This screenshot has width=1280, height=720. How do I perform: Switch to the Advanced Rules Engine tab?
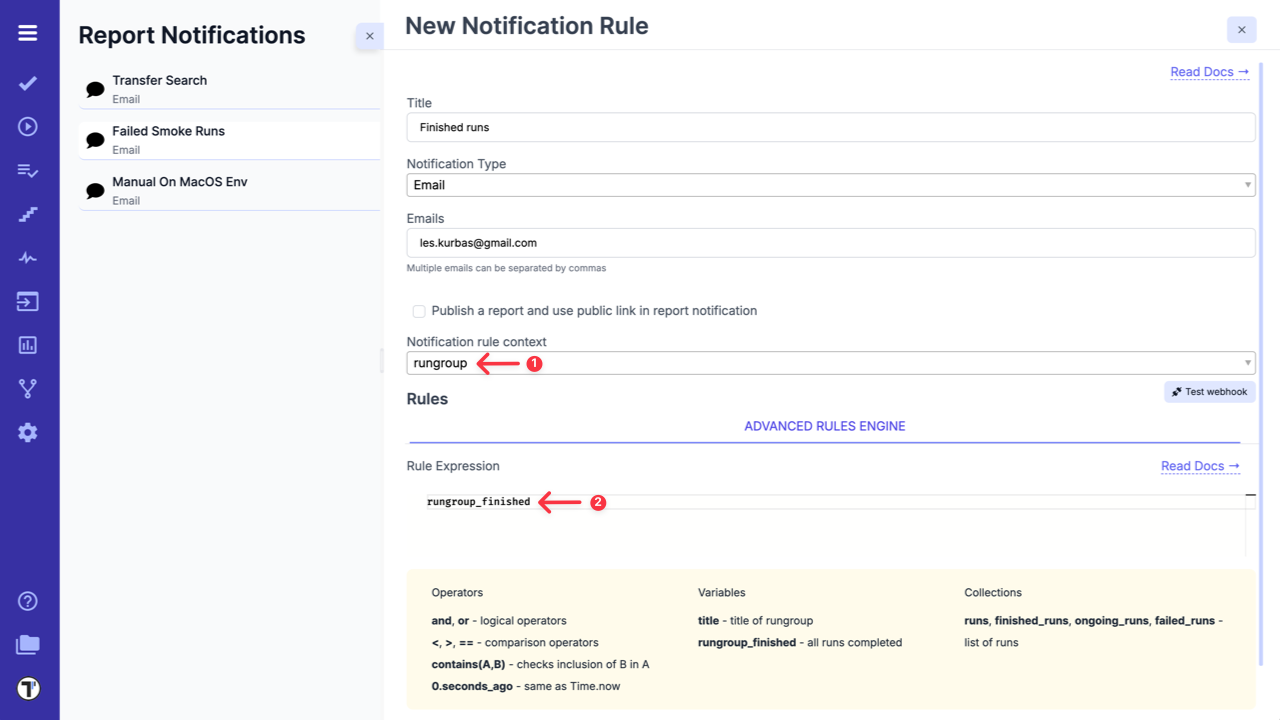[824, 426]
